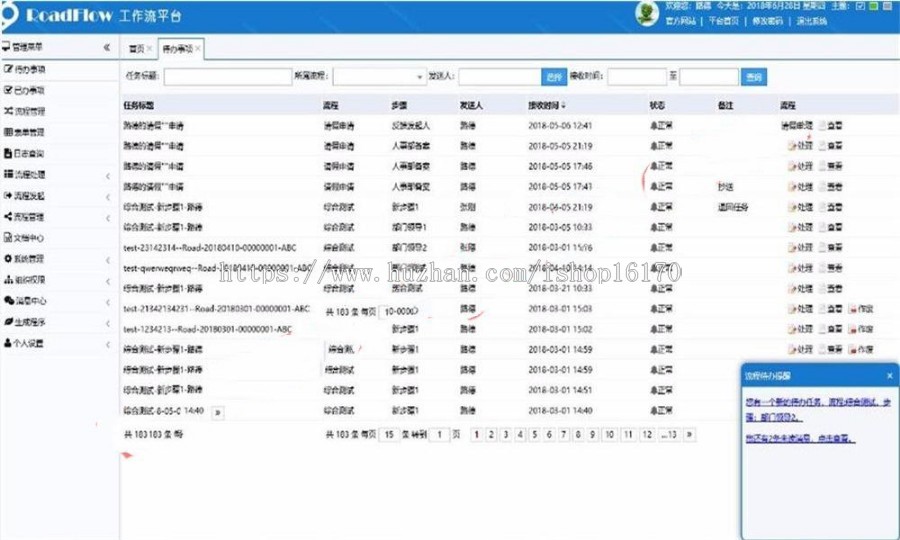Go to page 12 in pagination

647,434
